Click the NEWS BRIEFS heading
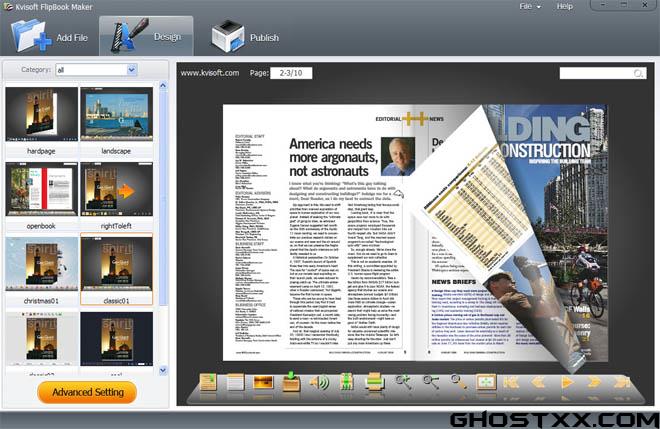 pos(453,282)
